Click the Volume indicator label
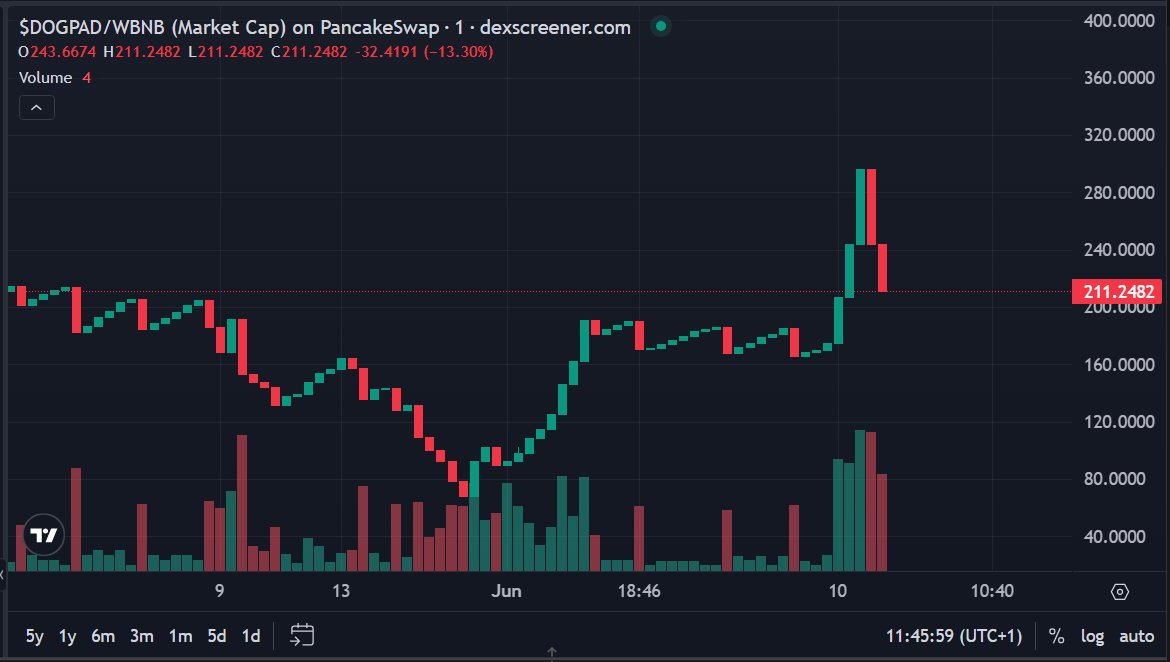 click(x=46, y=78)
